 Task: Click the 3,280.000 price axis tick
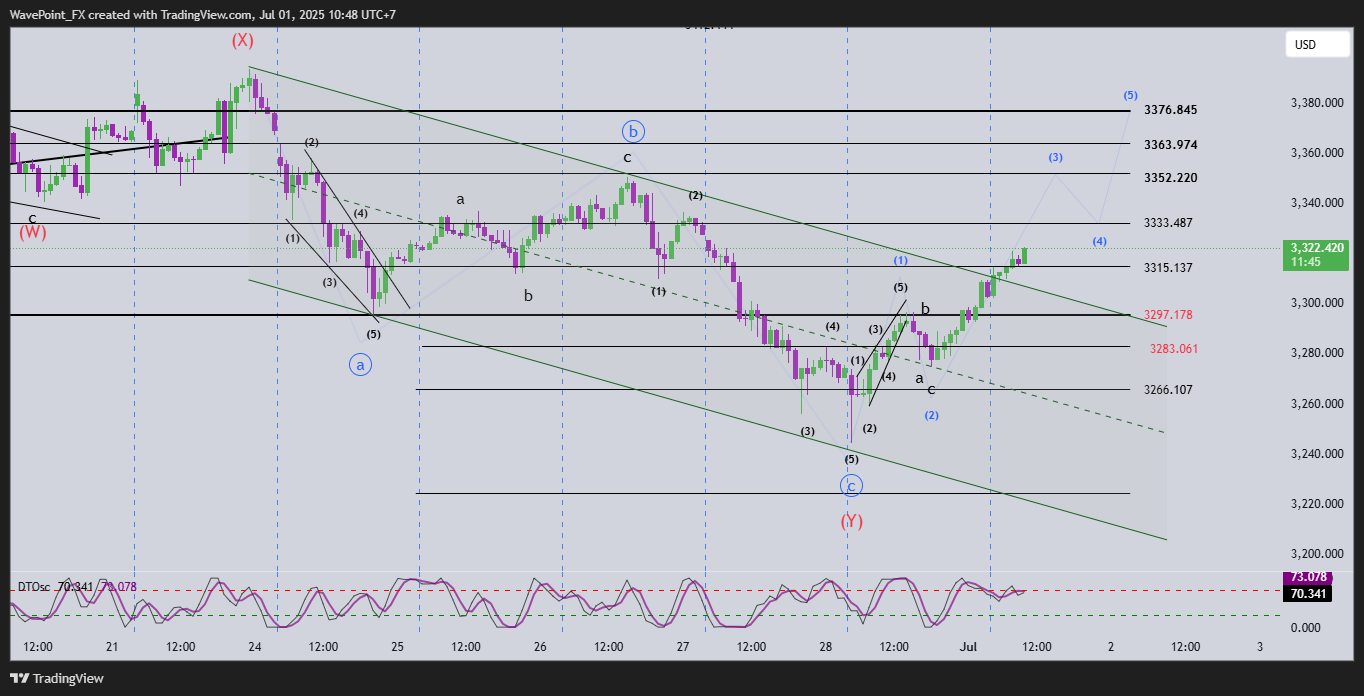coord(1316,353)
